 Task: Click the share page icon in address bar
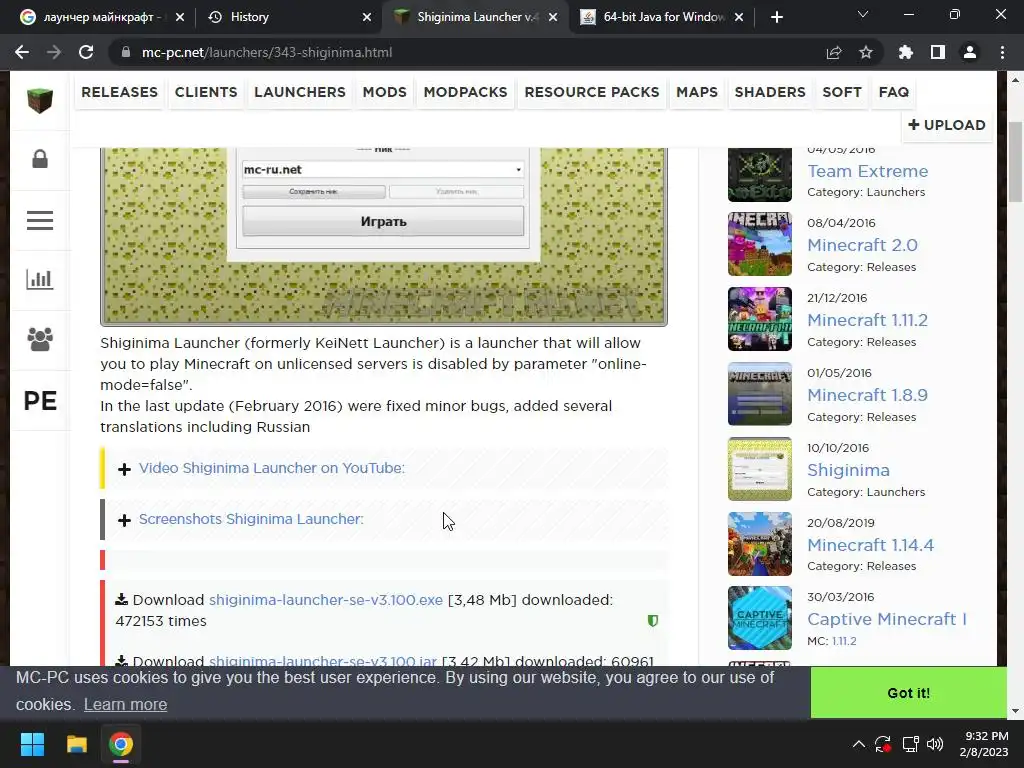coord(834,52)
